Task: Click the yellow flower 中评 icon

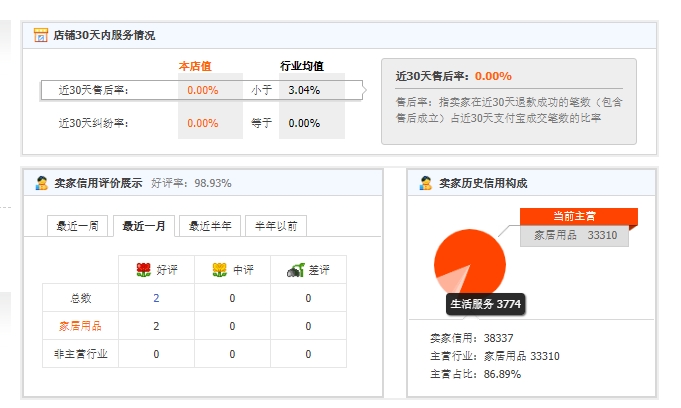Action: click(x=219, y=270)
